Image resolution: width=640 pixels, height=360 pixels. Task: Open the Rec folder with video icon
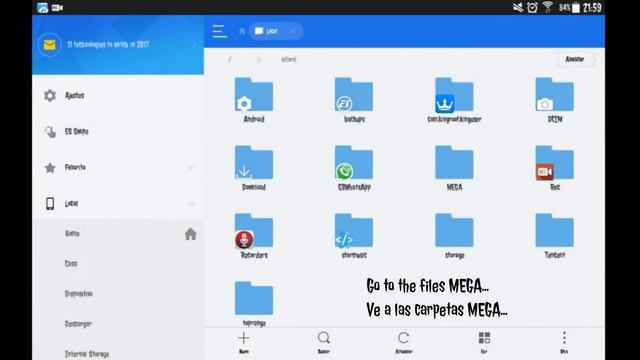(x=555, y=168)
